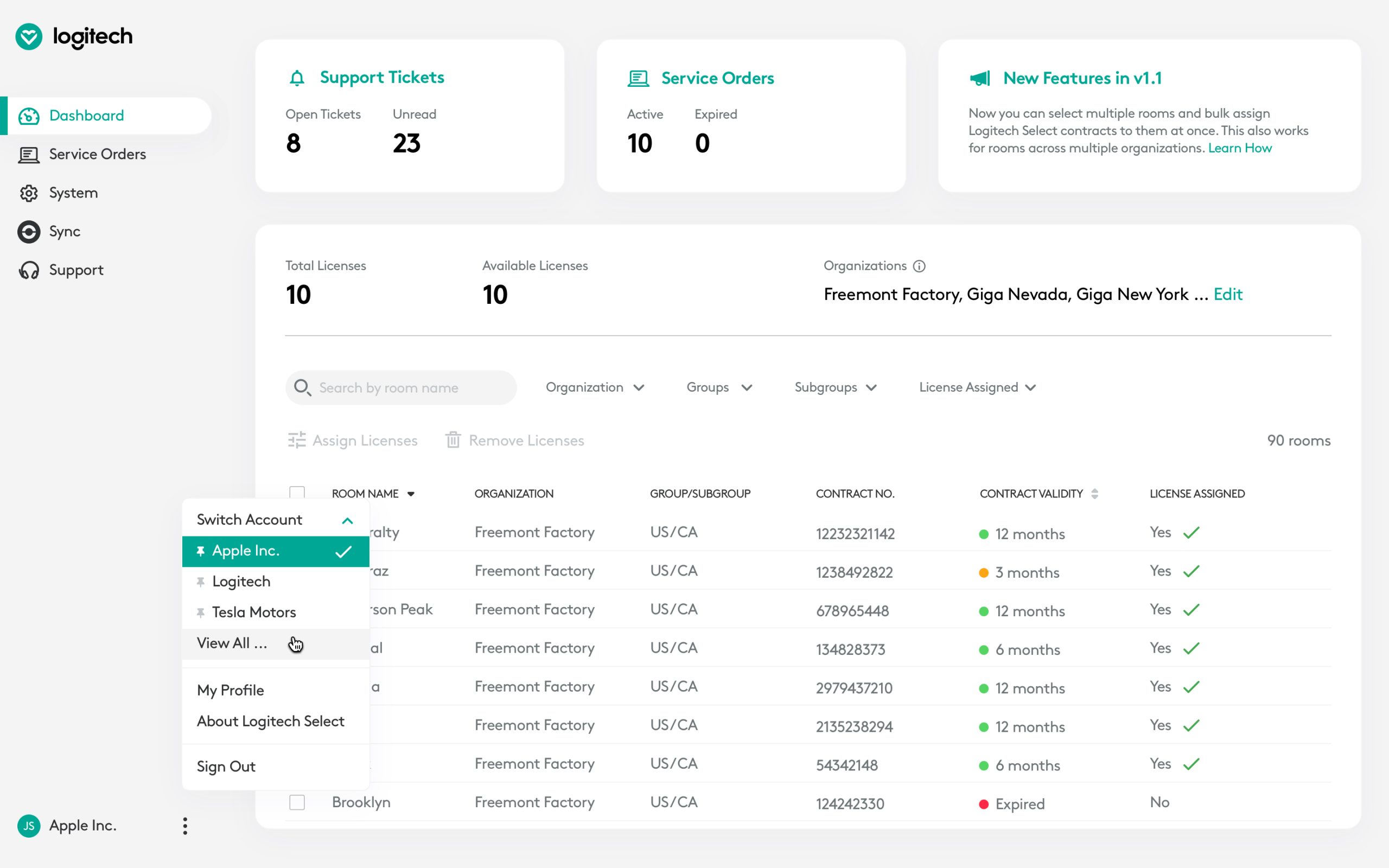Image resolution: width=1389 pixels, height=868 pixels.
Task: Select Tesla Motors account in menu
Action: point(276,612)
